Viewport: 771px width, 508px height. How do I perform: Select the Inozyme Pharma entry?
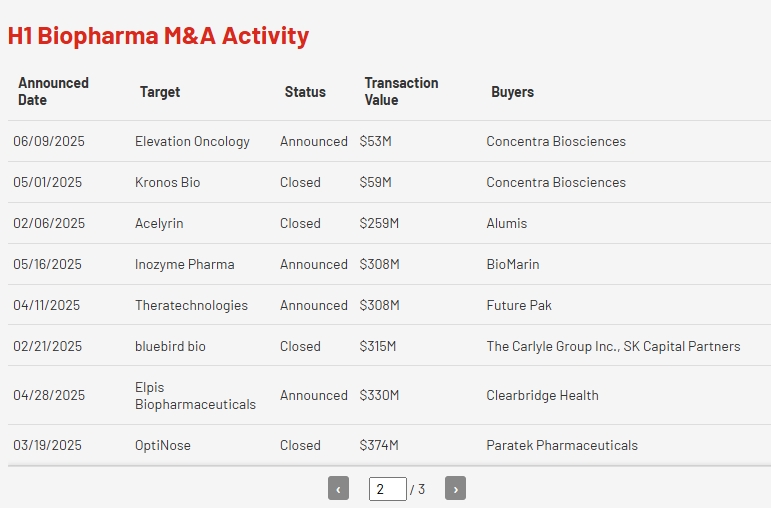coord(184,264)
